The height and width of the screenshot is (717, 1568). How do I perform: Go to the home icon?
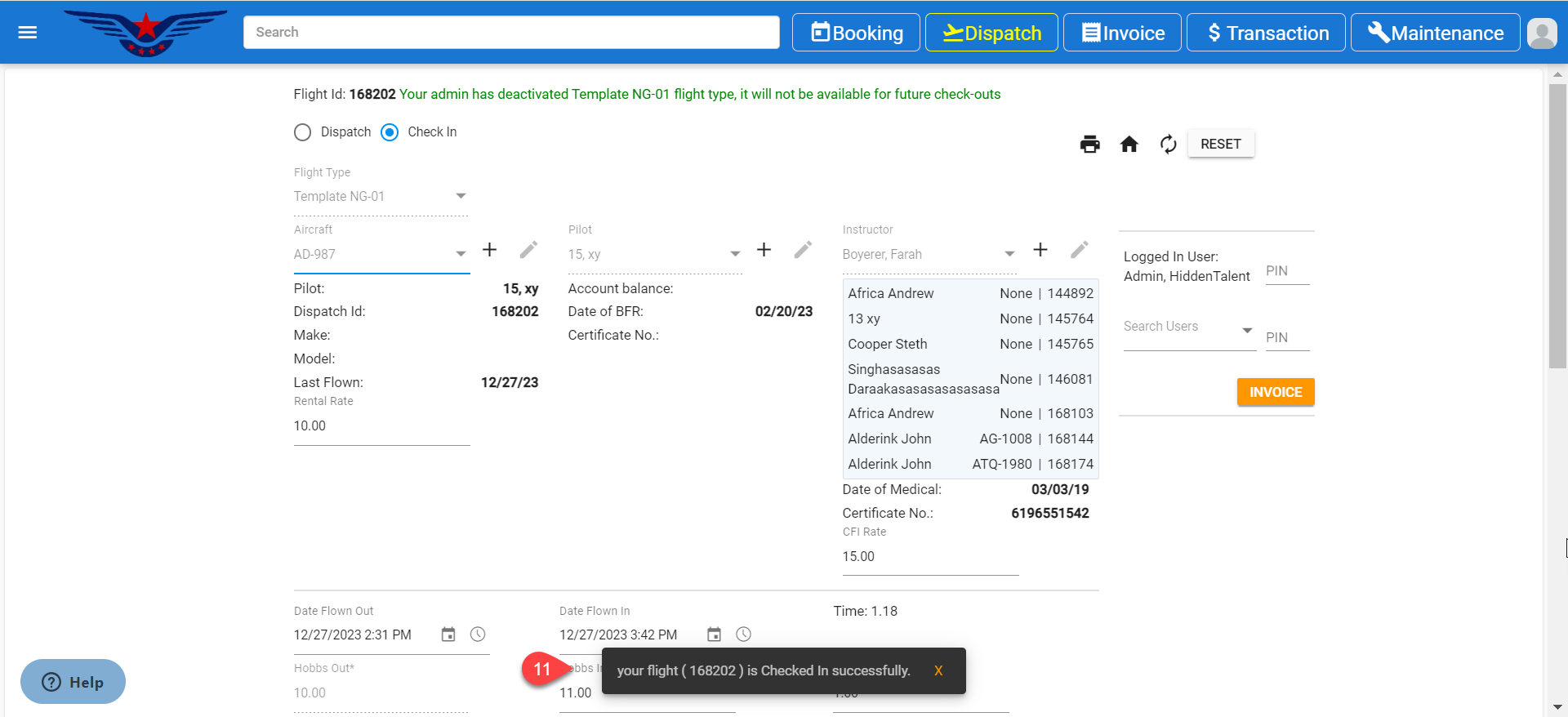point(1129,145)
